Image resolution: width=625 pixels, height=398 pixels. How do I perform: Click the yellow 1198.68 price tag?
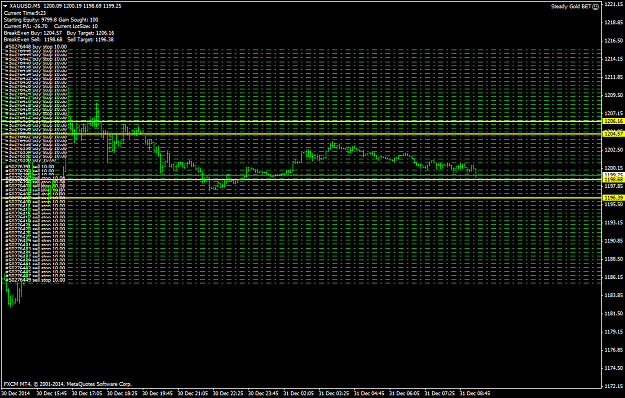[613, 180]
